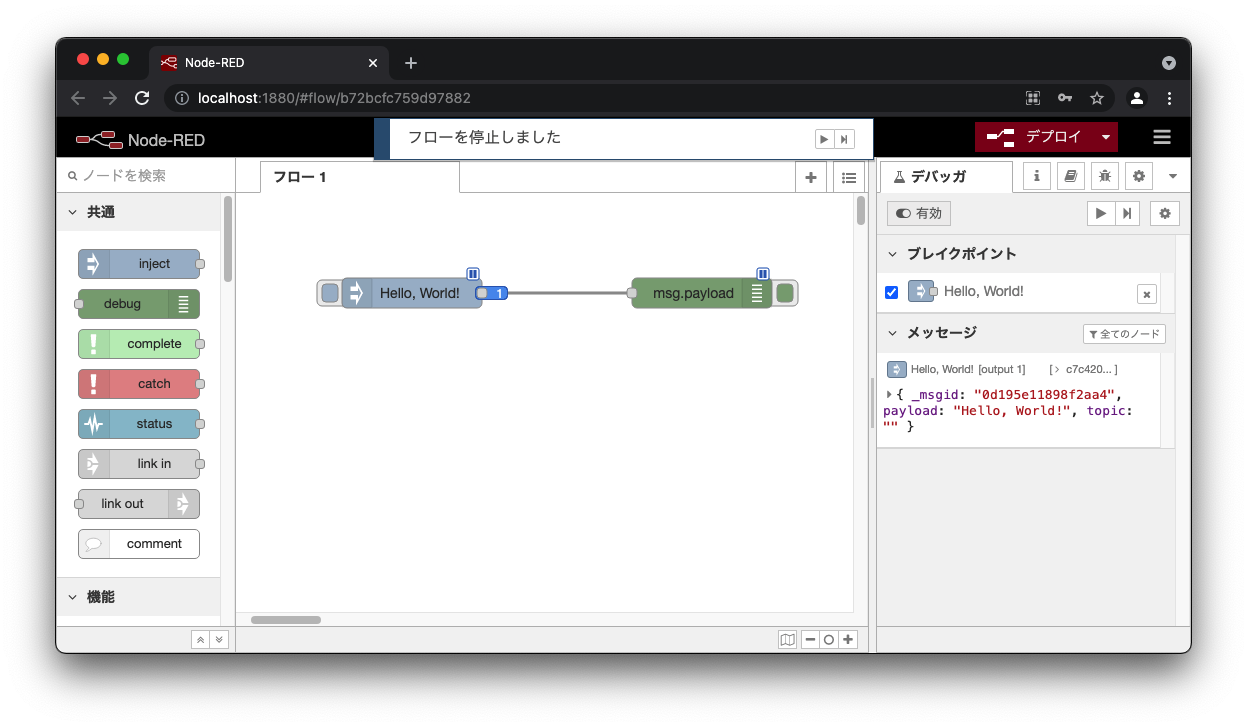Click the palette vertical scrollbar thumb
1247x727 pixels.
click(228, 238)
